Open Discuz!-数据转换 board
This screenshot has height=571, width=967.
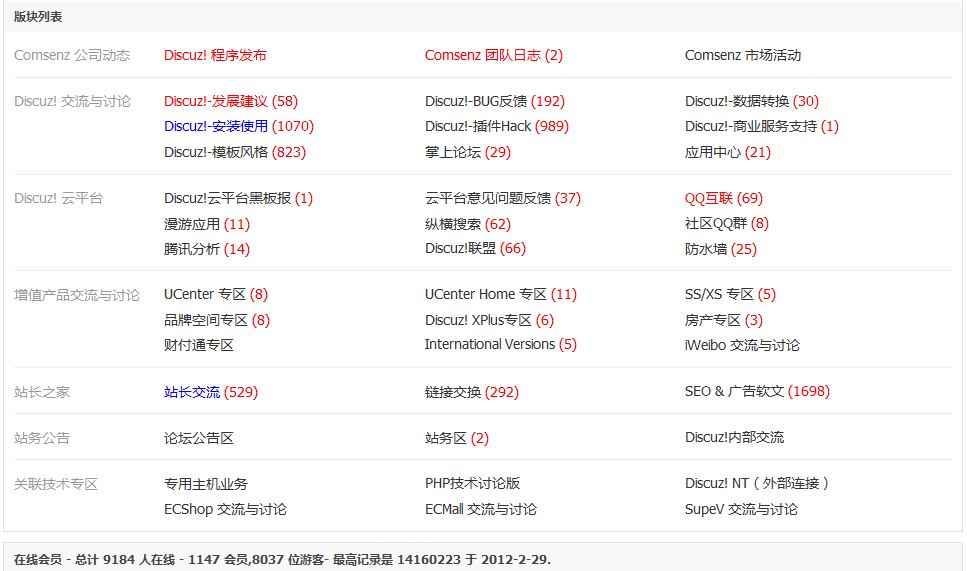click(x=737, y=101)
